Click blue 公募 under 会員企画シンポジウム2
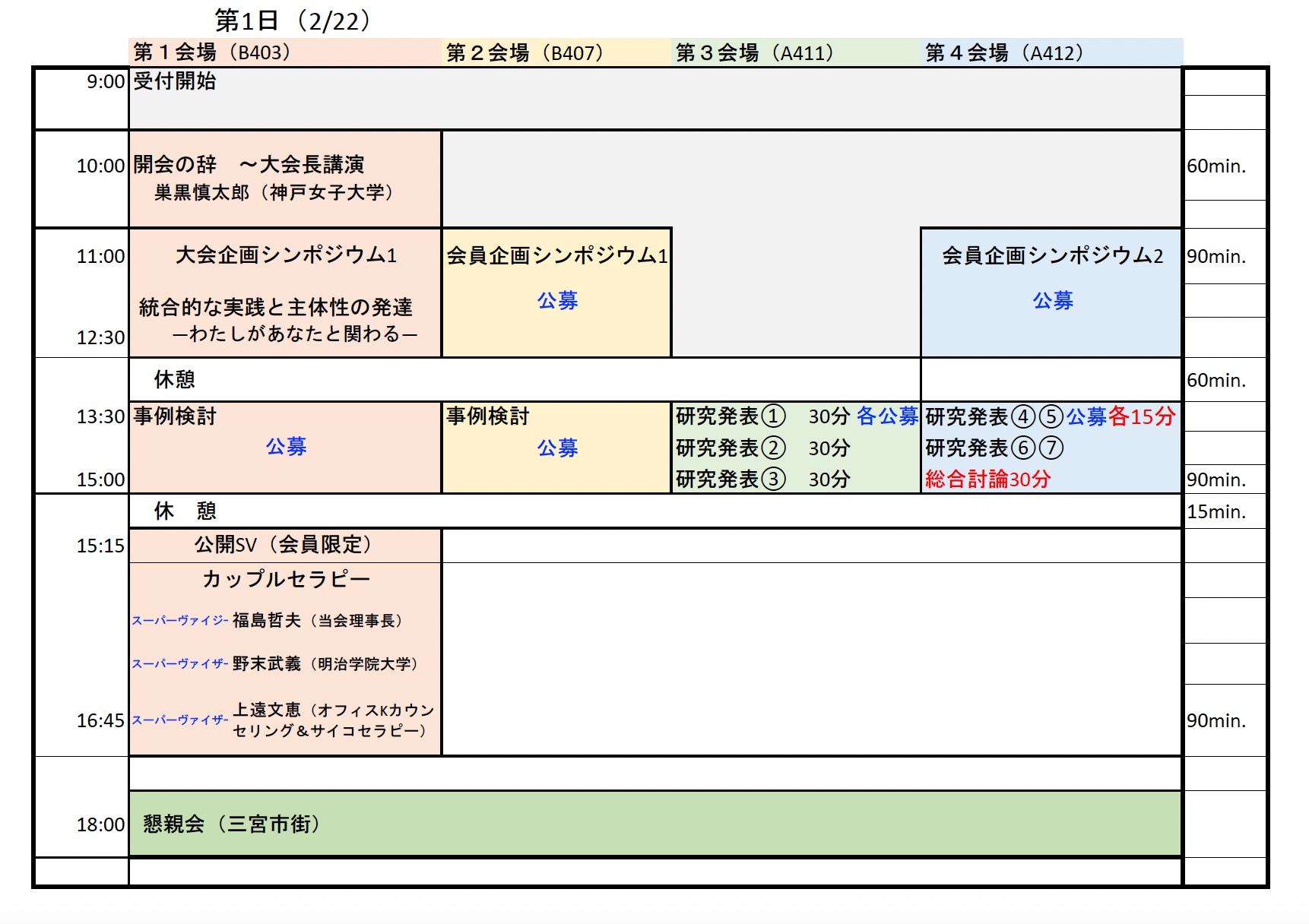Screen dimensions: 1309x924 coord(1053,301)
